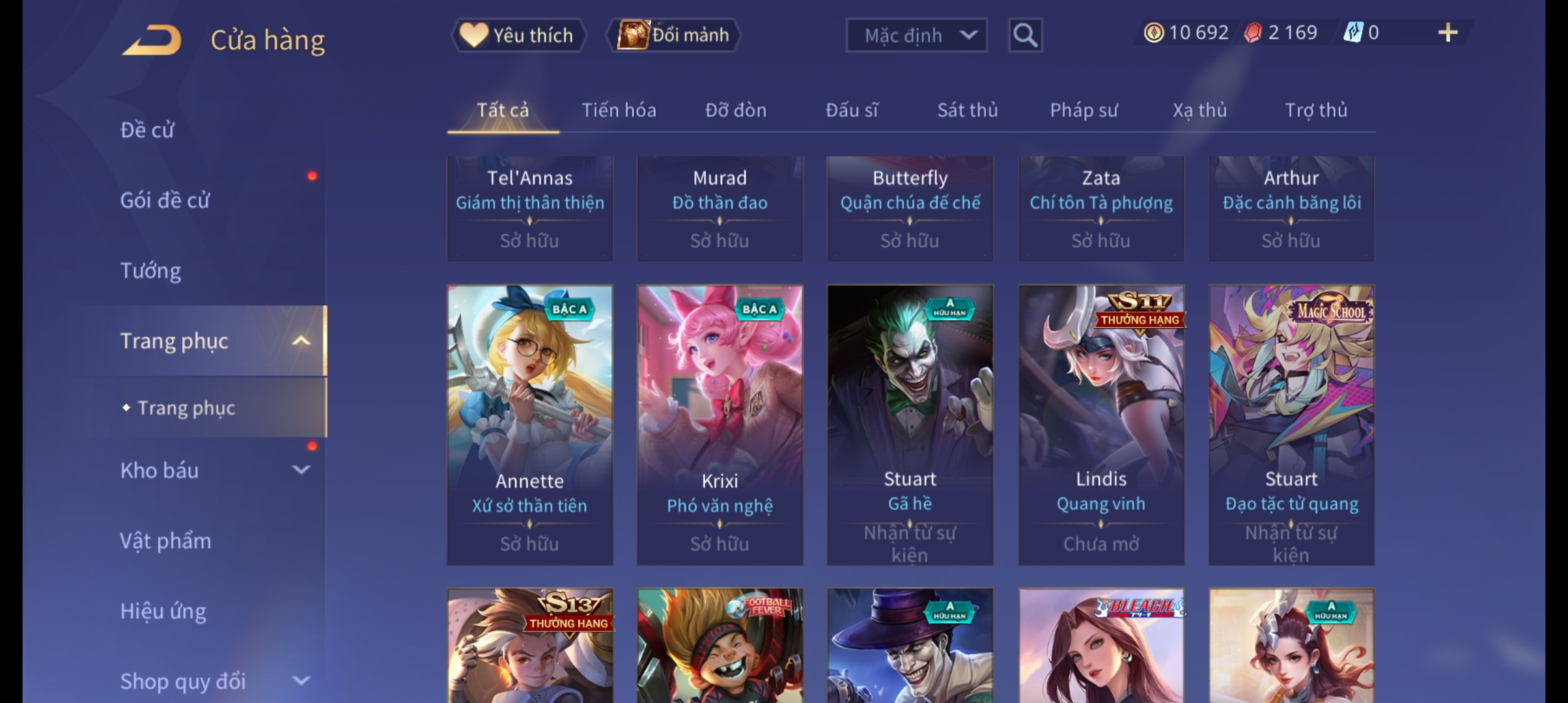The height and width of the screenshot is (703, 1568).
Task: Open Hiệu ứng in the sidebar
Action: click(163, 611)
